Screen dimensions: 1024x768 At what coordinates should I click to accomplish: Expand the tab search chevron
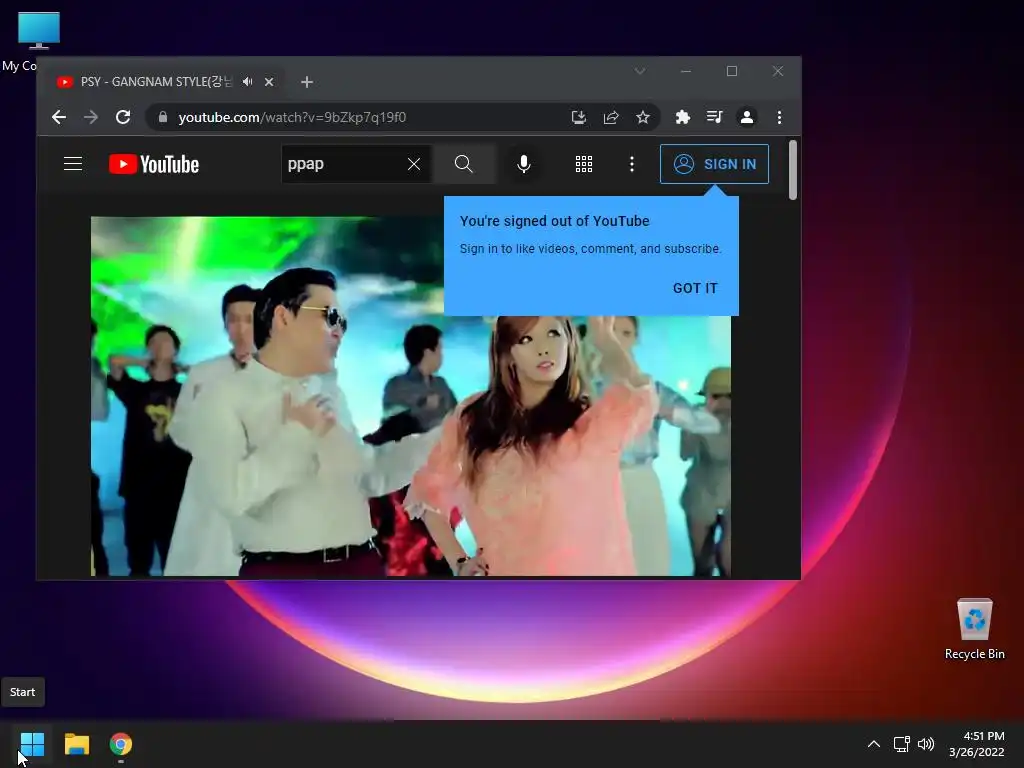click(x=640, y=71)
